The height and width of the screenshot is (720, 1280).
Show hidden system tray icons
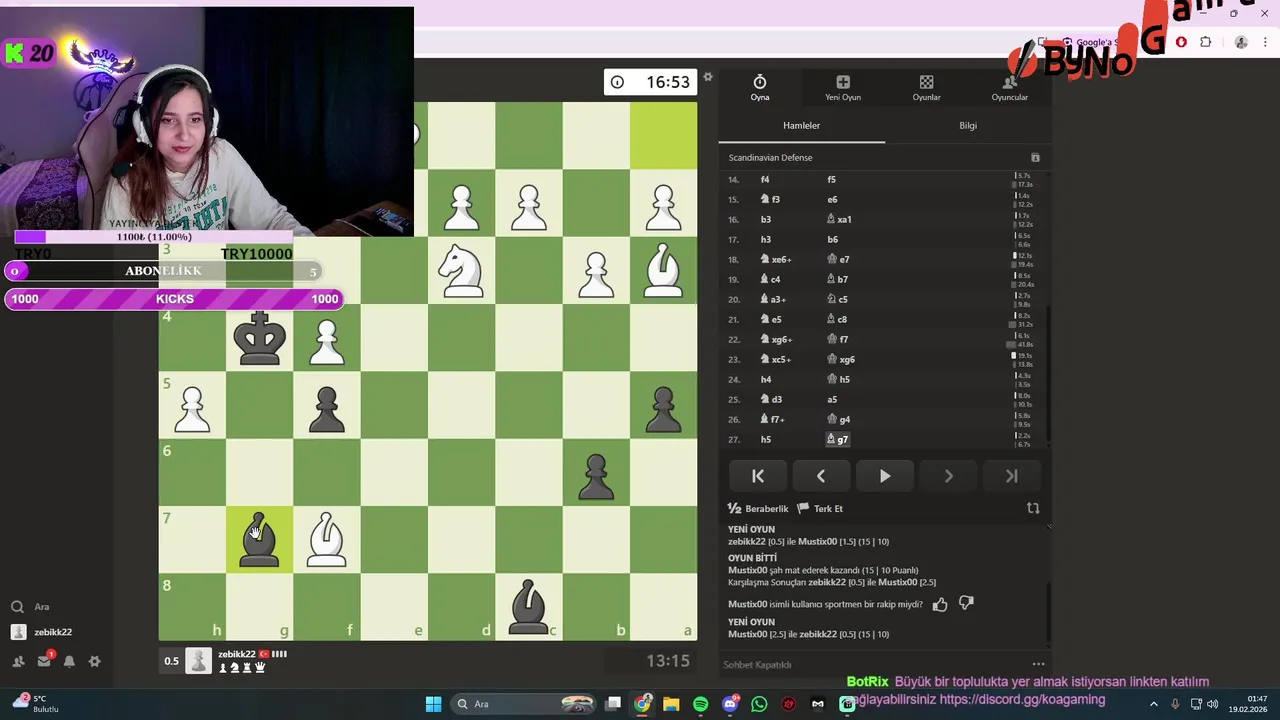point(1154,704)
